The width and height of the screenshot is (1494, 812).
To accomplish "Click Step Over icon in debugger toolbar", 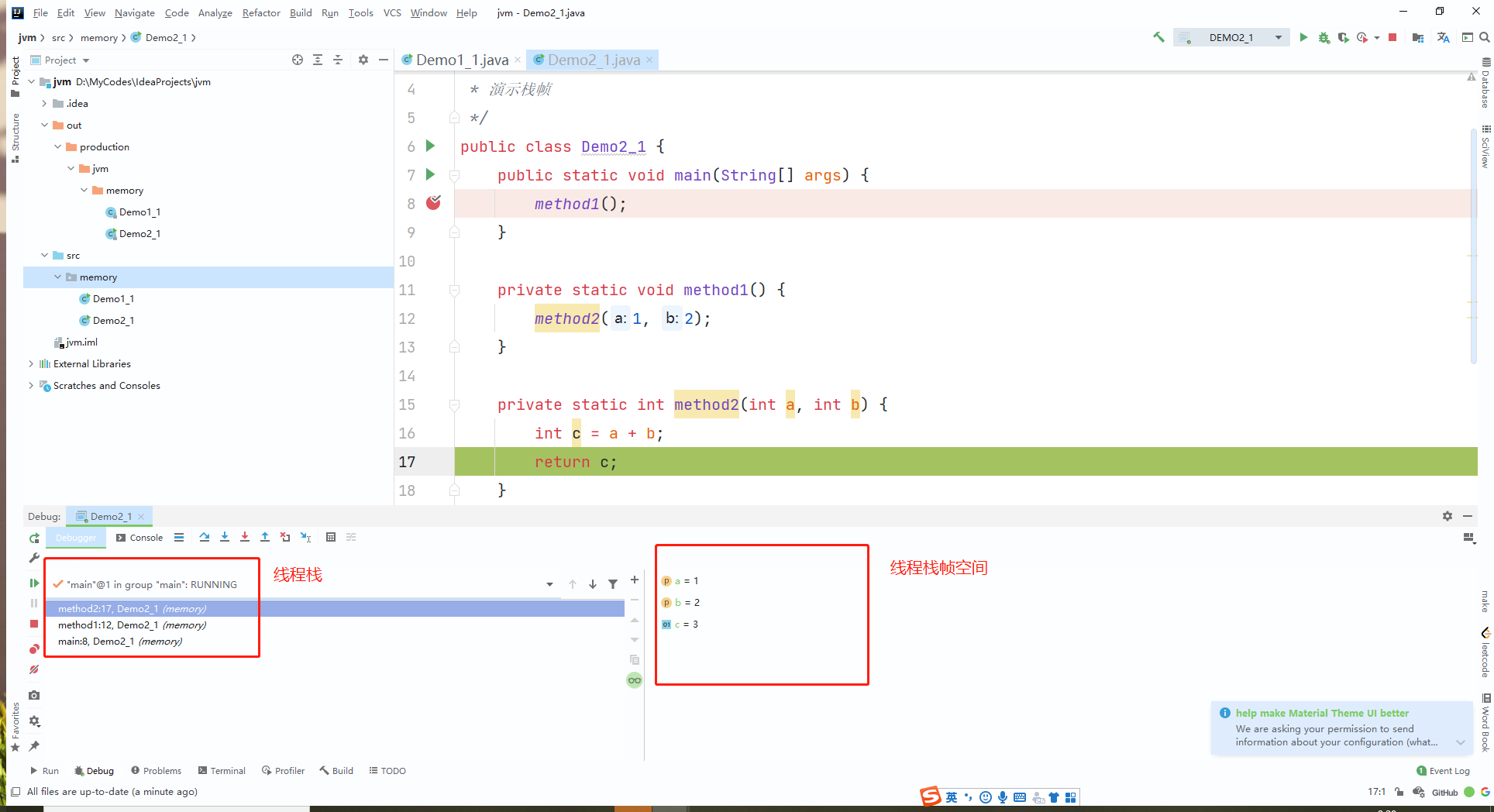I will [x=205, y=537].
